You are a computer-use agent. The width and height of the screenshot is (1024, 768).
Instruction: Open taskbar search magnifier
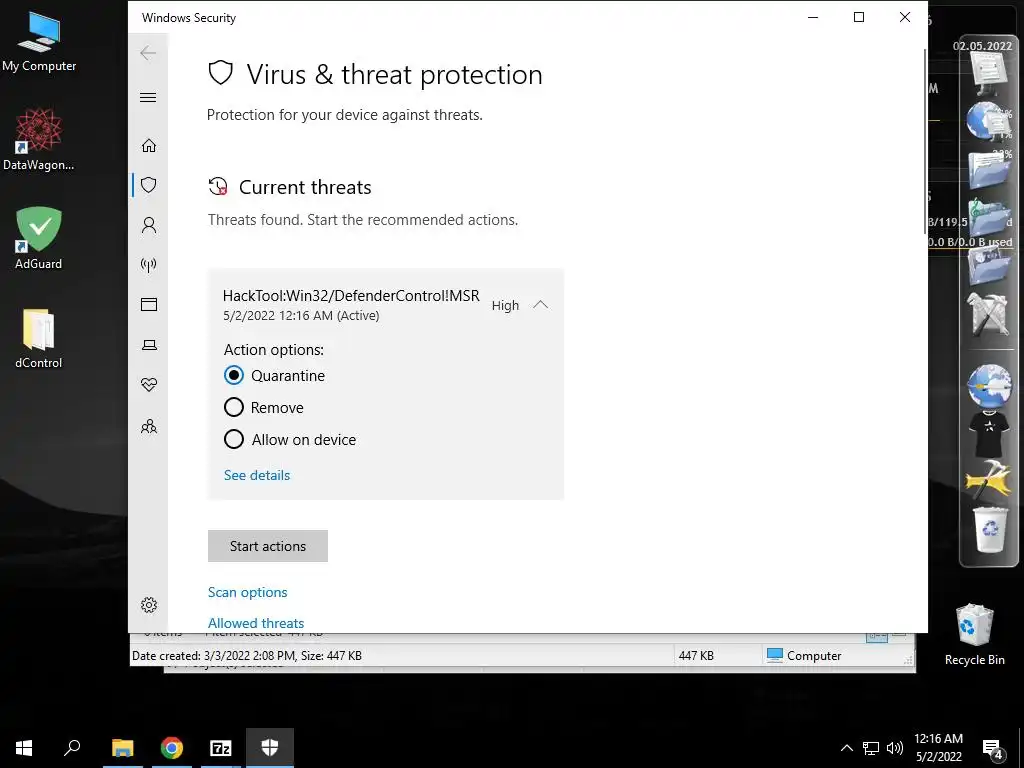pos(72,748)
